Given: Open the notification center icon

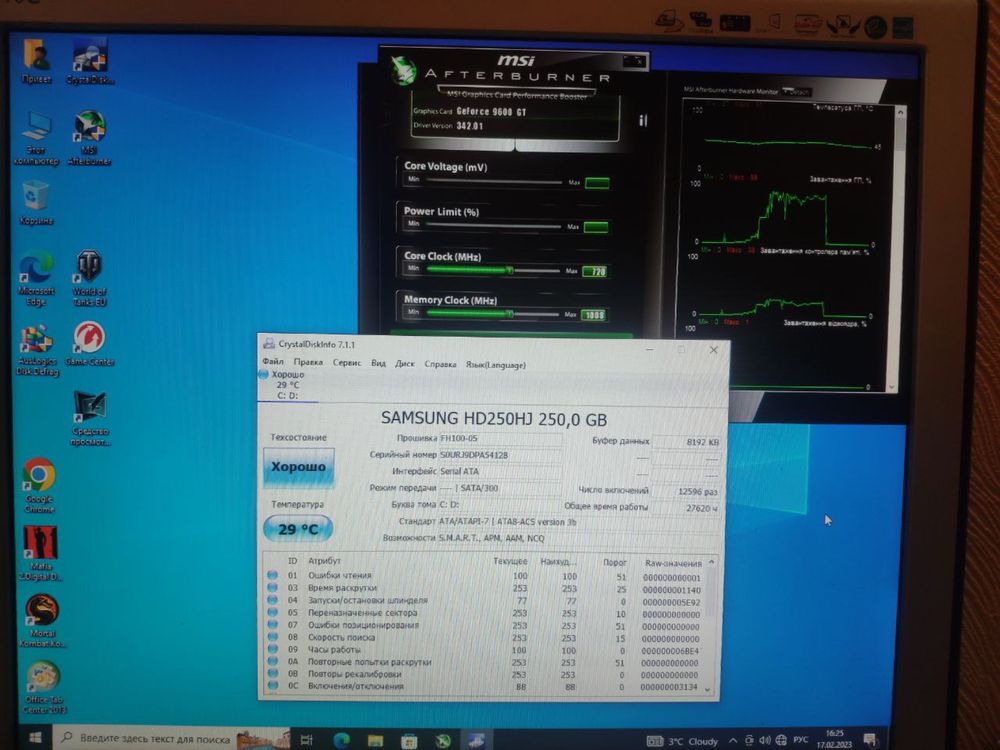Looking at the screenshot, I should 869,740.
